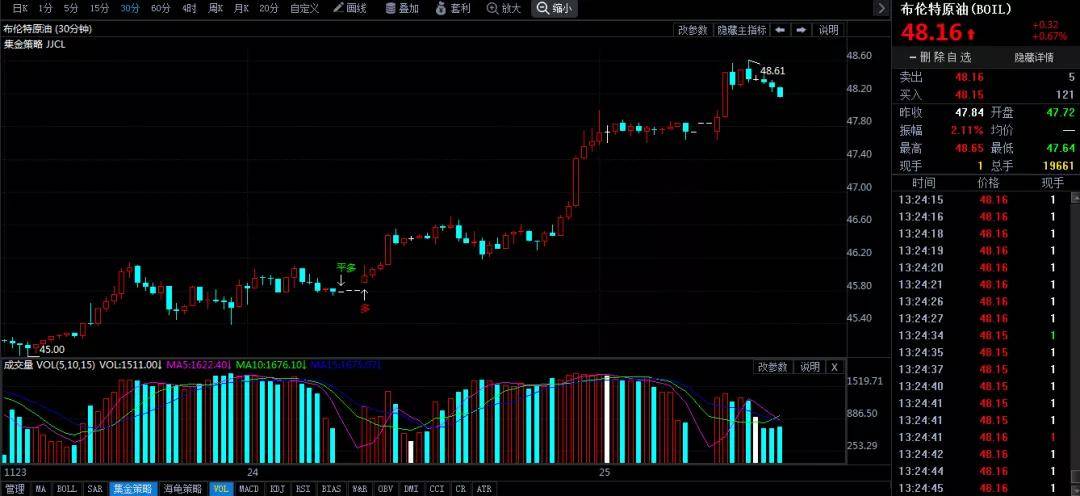The height and width of the screenshot is (496, 1080).
Task: Click the 最高 value 48.65
Action: (x=969, y=147)
